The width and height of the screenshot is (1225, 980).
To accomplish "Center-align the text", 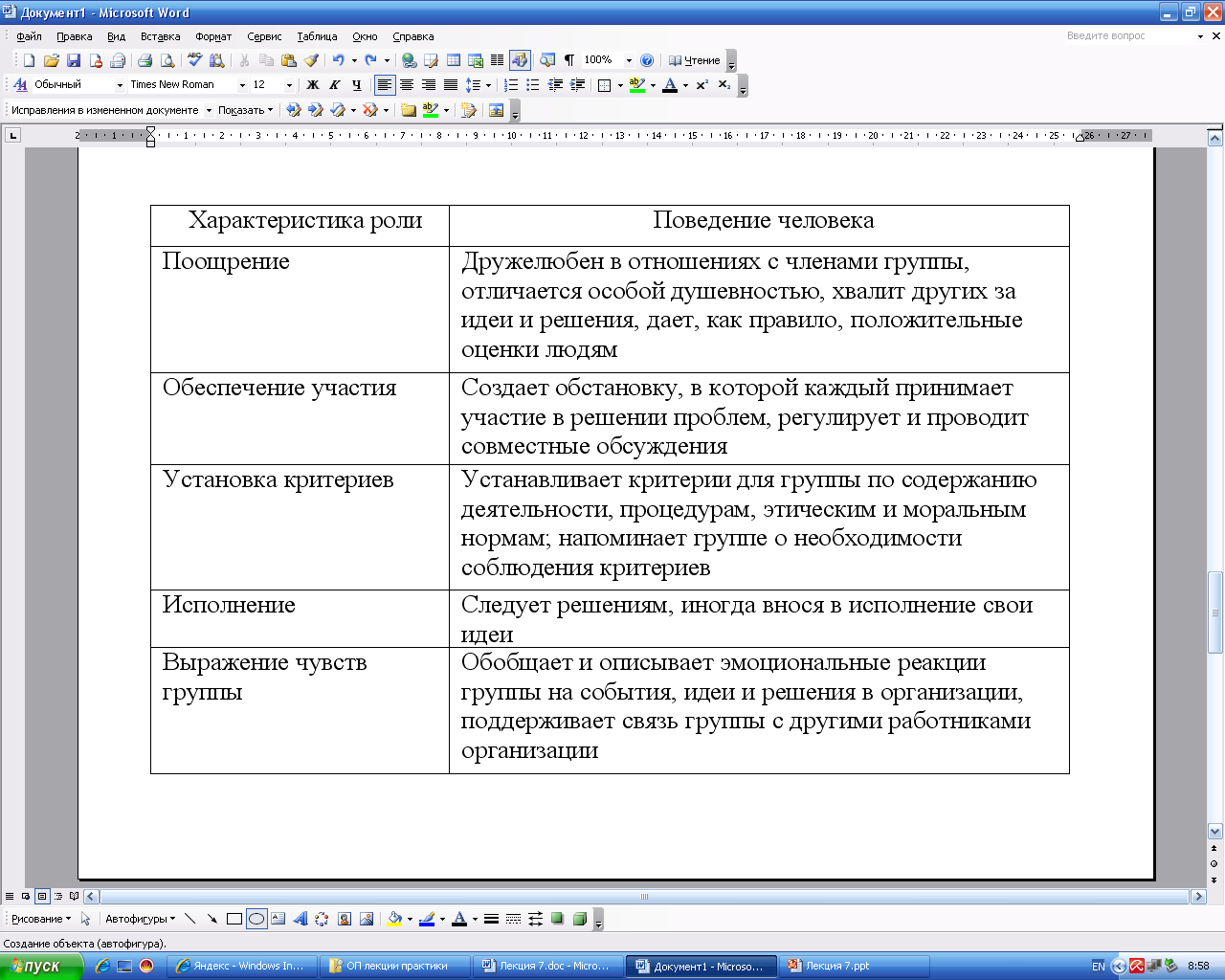I will 406,85.
